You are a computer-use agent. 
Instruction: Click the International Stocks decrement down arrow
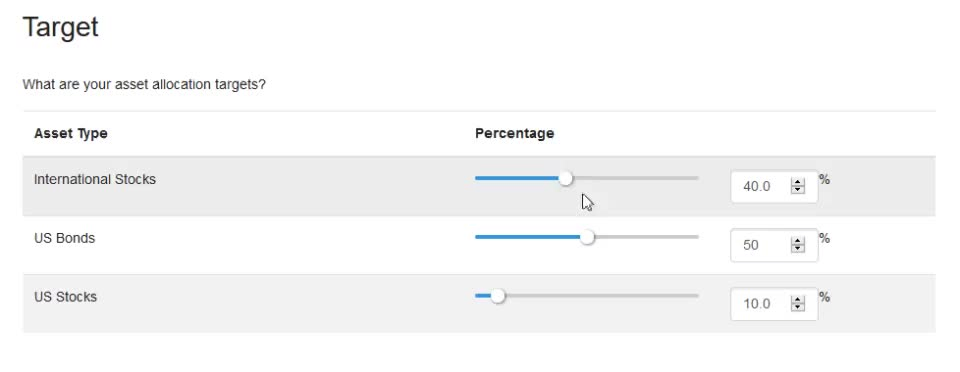pos(797,190)
